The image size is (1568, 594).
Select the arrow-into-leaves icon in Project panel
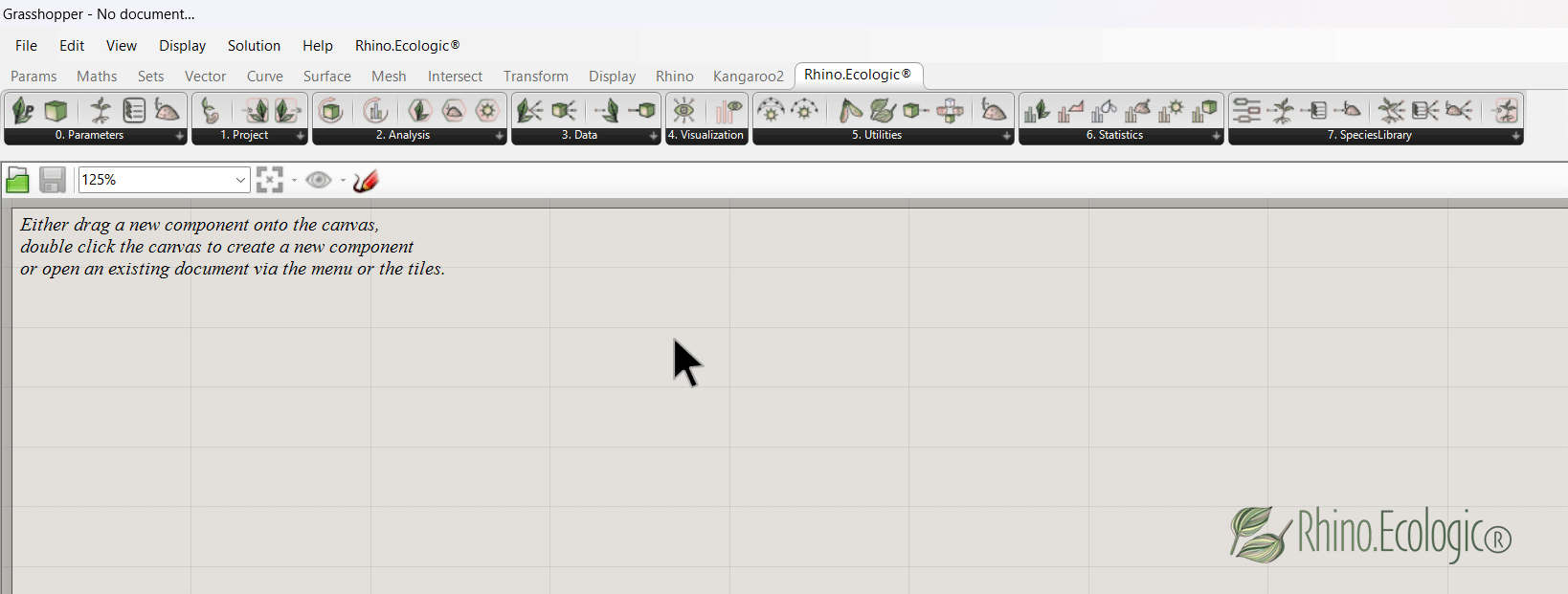255,111
